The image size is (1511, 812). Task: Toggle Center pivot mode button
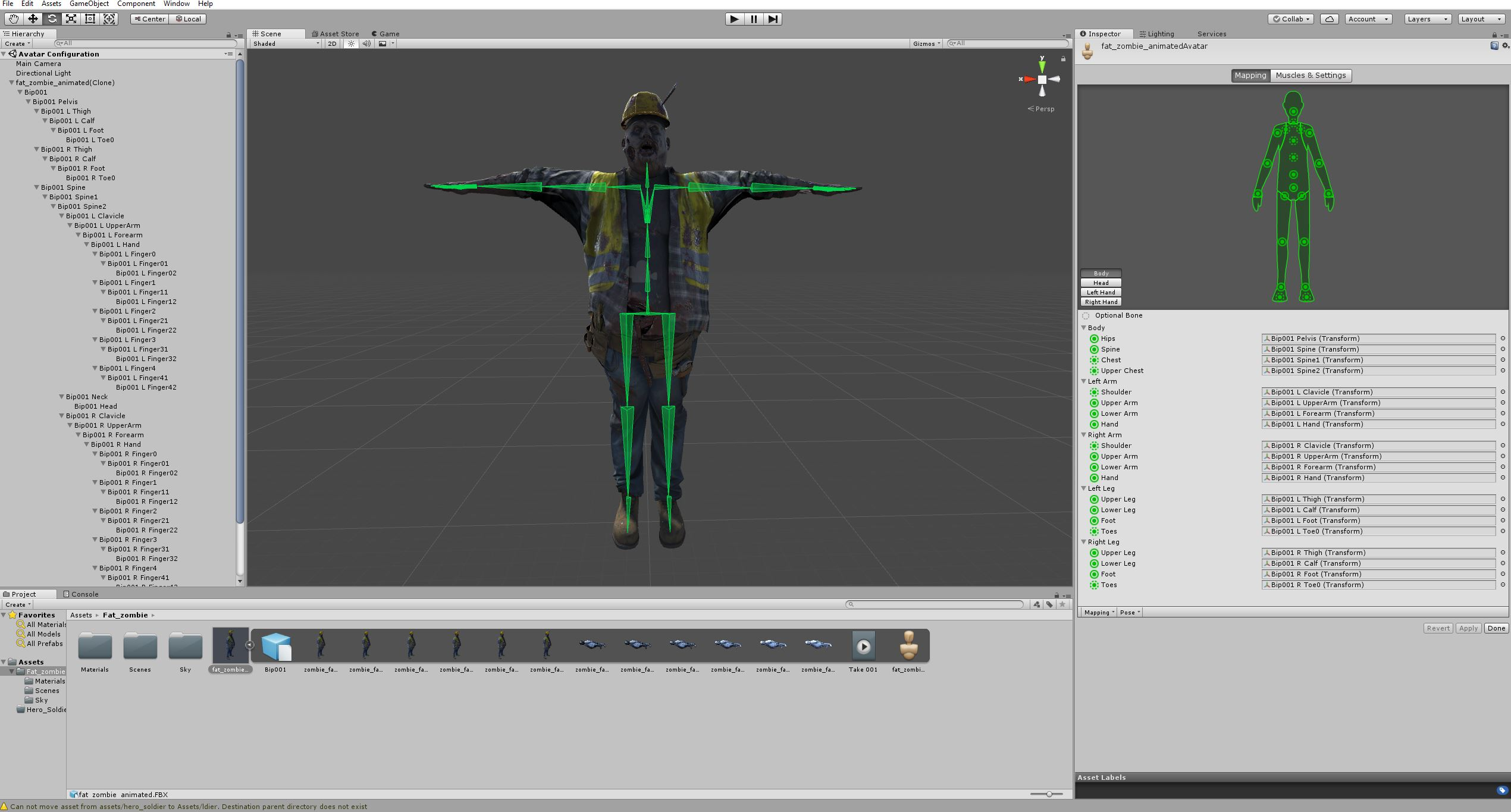[x=150, y=19]
